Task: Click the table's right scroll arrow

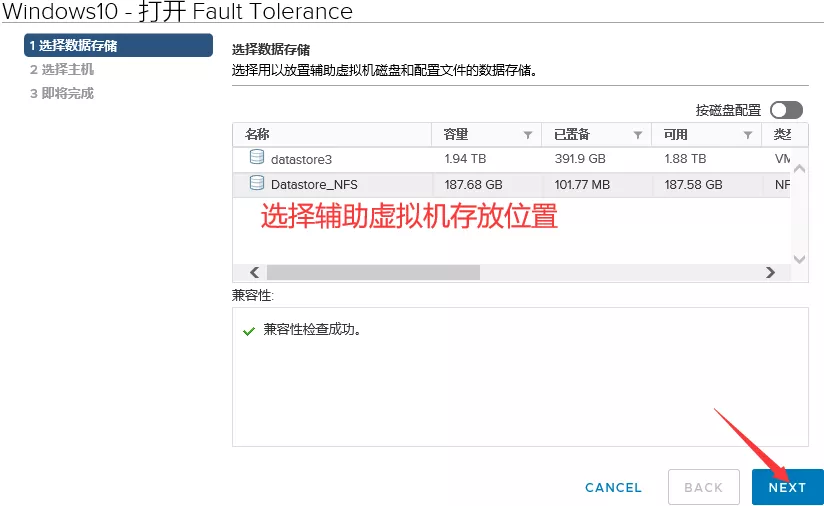Action: [x=770, y=272]
